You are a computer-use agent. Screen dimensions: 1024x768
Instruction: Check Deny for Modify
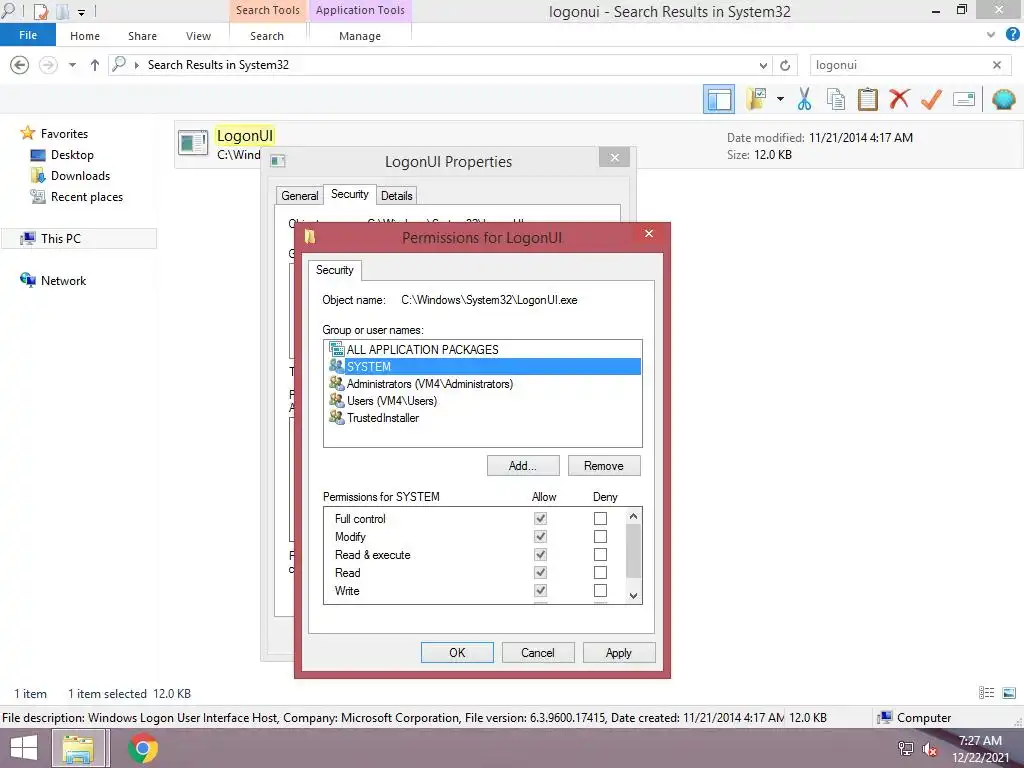tap(600, 536)
